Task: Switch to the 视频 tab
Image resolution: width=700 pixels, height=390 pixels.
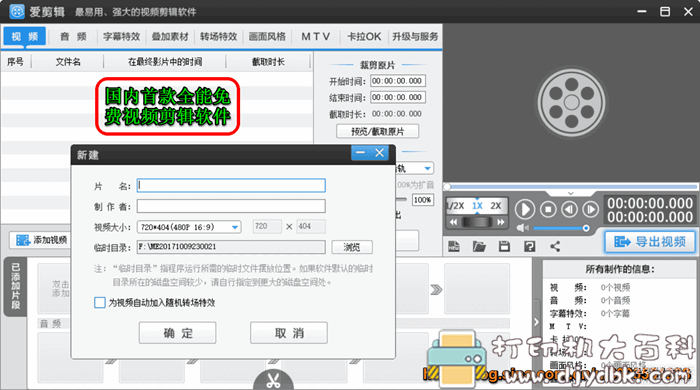Action: click(x=25, y=36)
